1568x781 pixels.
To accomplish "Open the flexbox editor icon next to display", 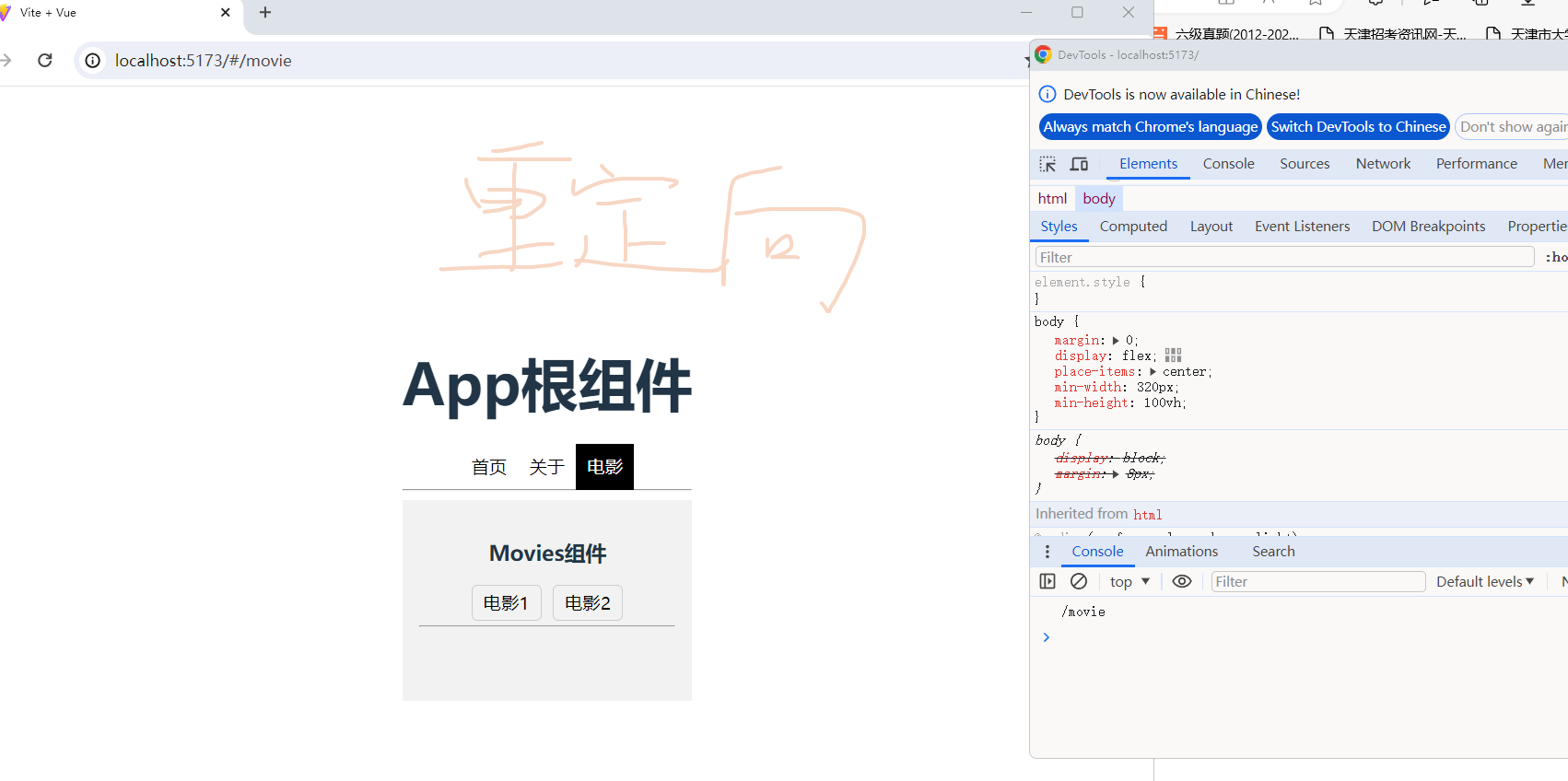I will point(1173,356).
